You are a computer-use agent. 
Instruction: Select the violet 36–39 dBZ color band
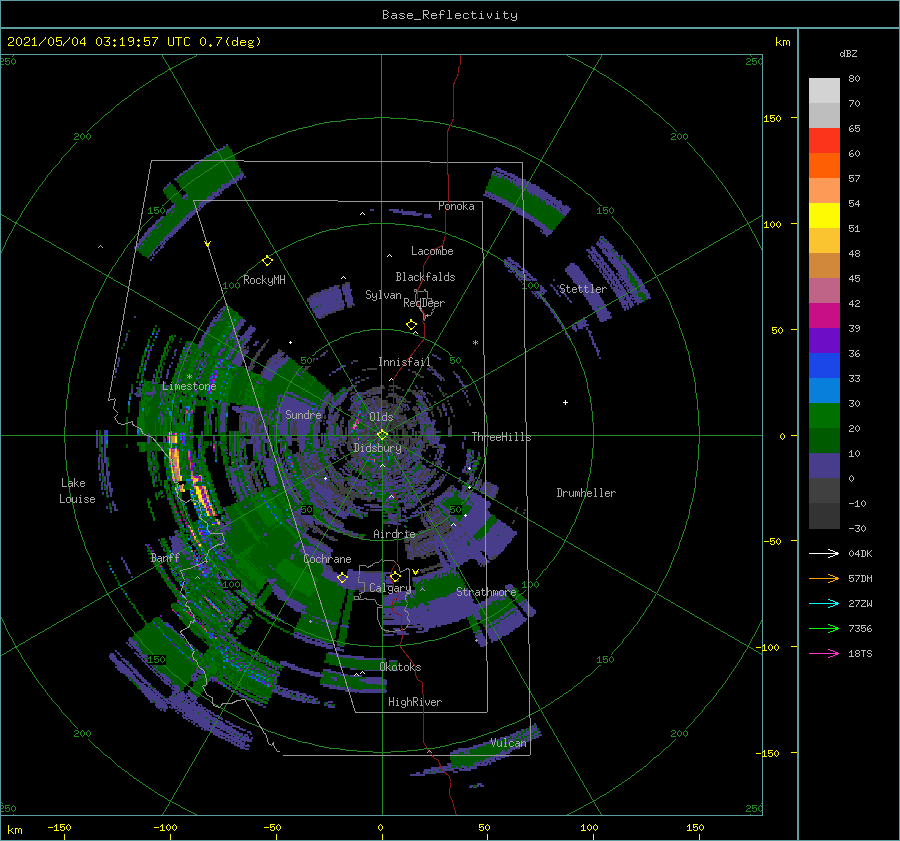pos(824,341)
